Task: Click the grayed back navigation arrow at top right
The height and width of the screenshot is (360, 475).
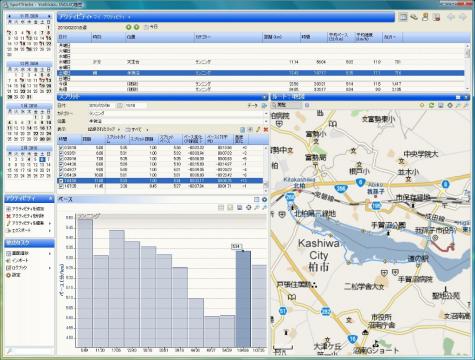Action: [x=451, y=17]
